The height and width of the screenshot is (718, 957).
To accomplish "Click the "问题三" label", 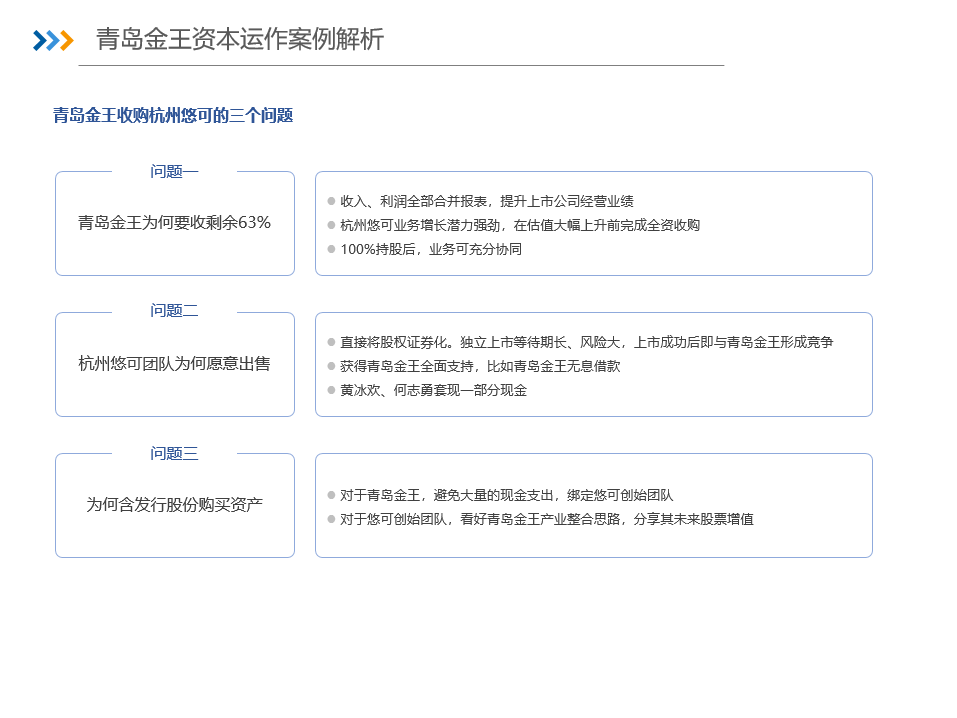I will pos(175,454).
